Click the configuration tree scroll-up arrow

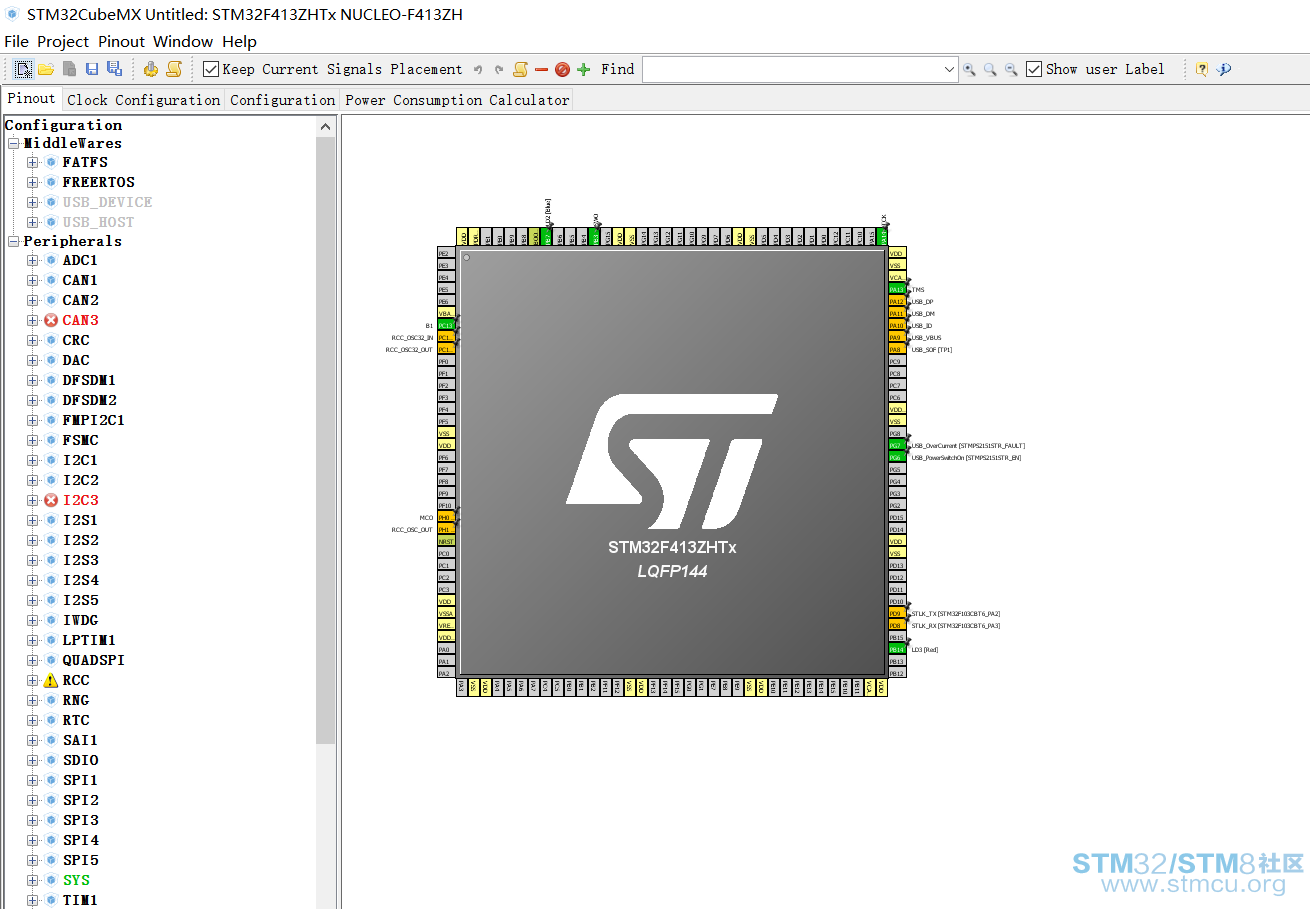click(326, 126)
